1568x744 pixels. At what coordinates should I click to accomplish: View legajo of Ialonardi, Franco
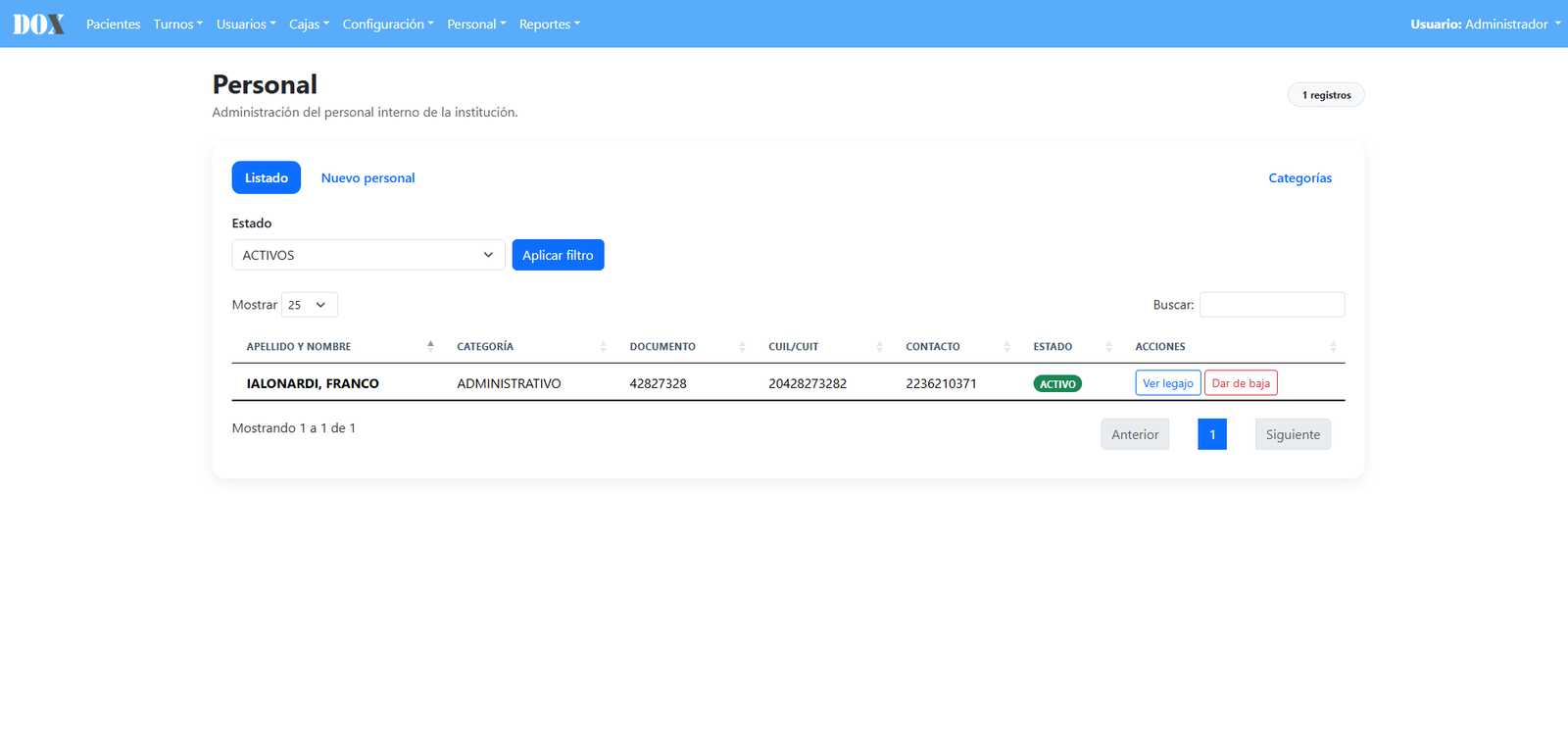pyautogui.click(x=1168, y=382)
